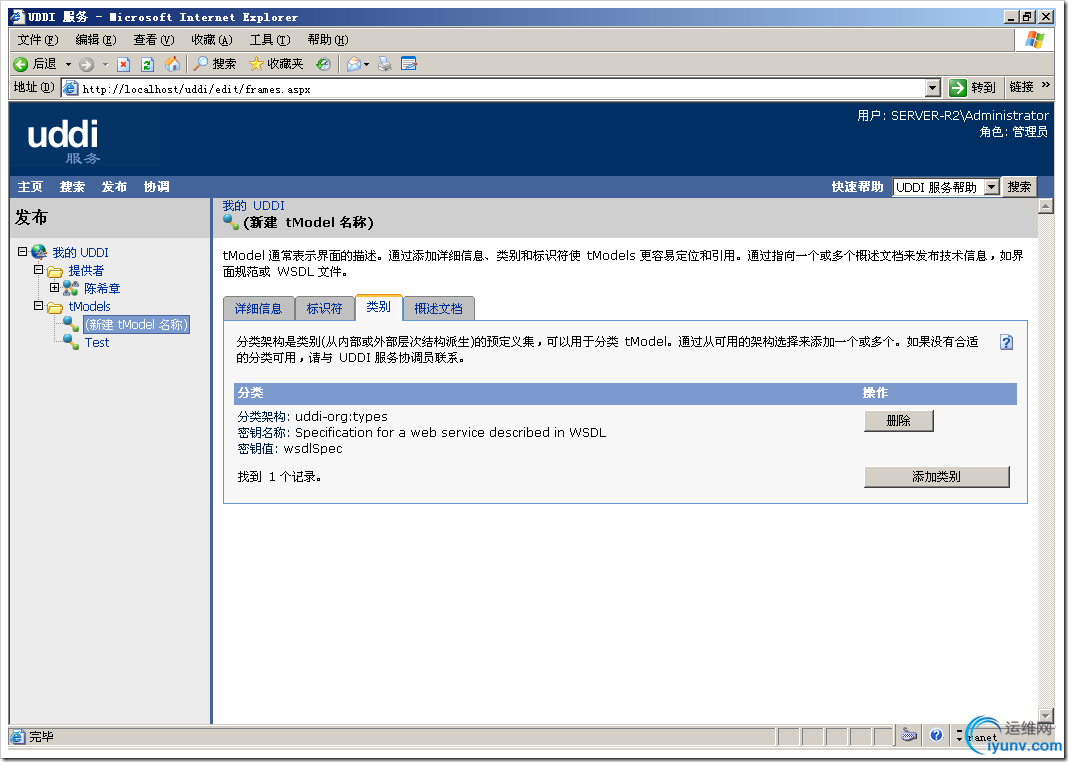
Task: Open the 查看(V) menu
Action: click(x=154, y=39)
